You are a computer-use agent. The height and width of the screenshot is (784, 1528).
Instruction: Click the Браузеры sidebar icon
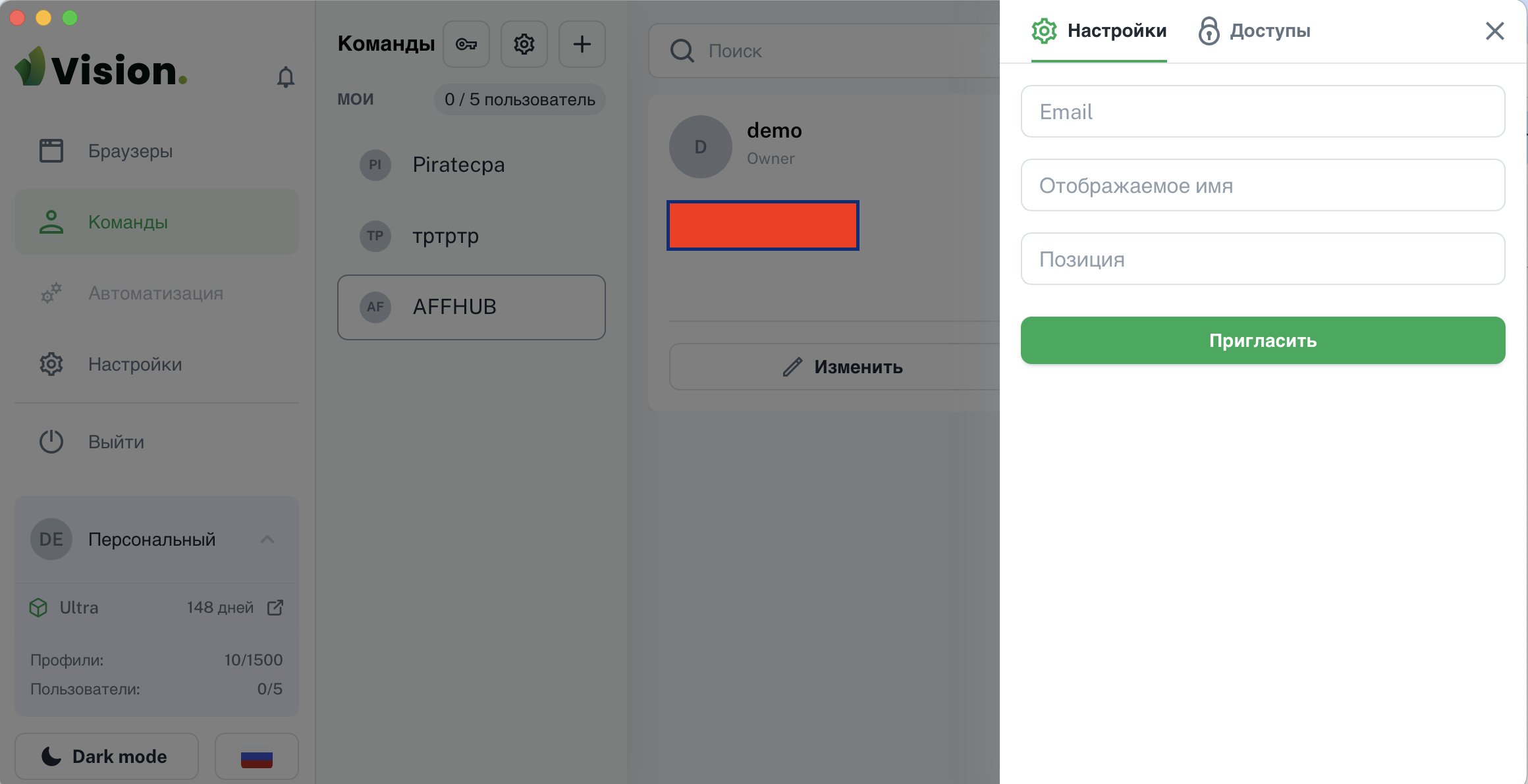(x=51, y=151)
